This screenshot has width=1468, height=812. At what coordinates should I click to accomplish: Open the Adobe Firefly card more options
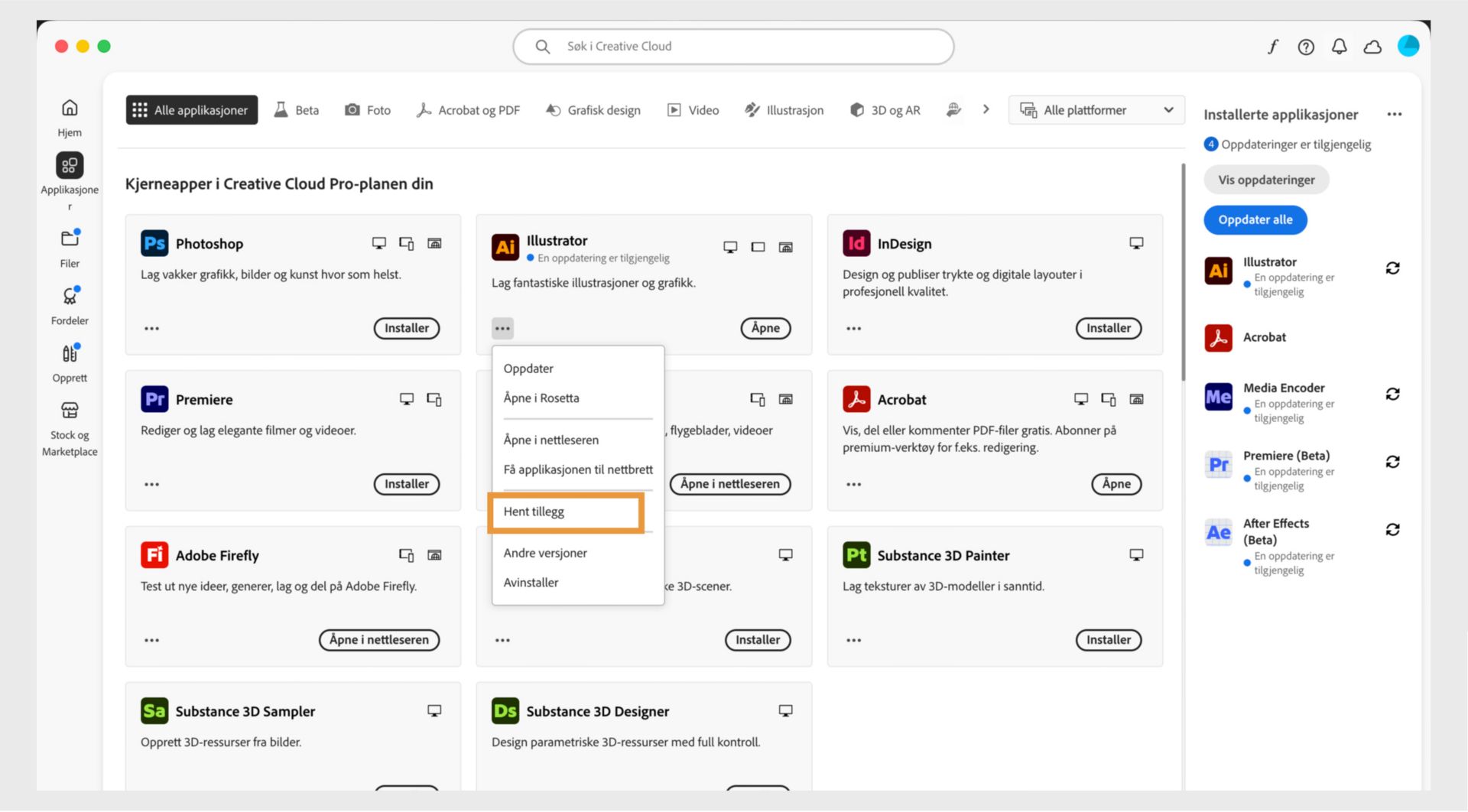tap(151, 641)
